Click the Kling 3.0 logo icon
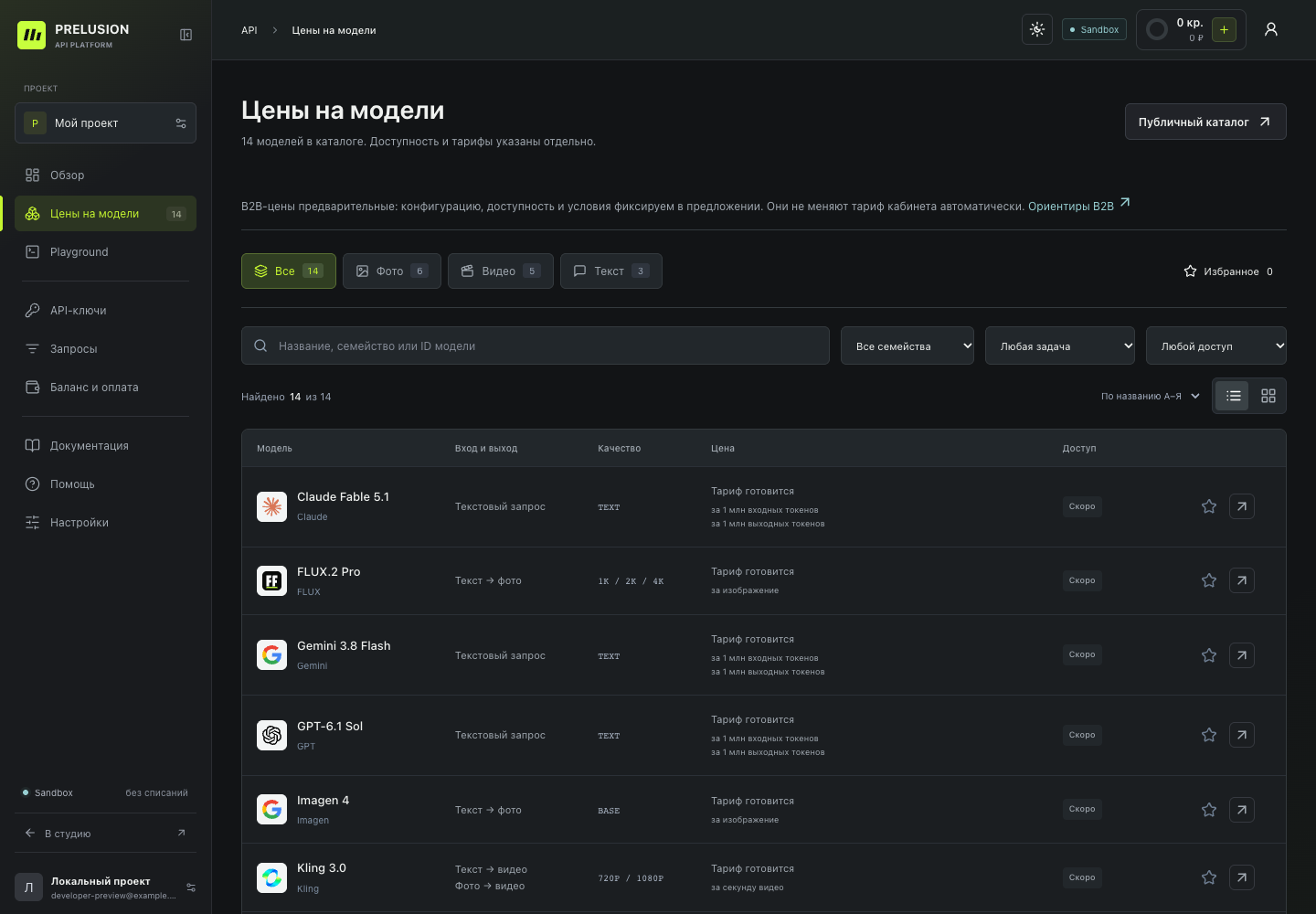Image resolution: width=1316 pixels, height=914 pixels. [272, 877]
